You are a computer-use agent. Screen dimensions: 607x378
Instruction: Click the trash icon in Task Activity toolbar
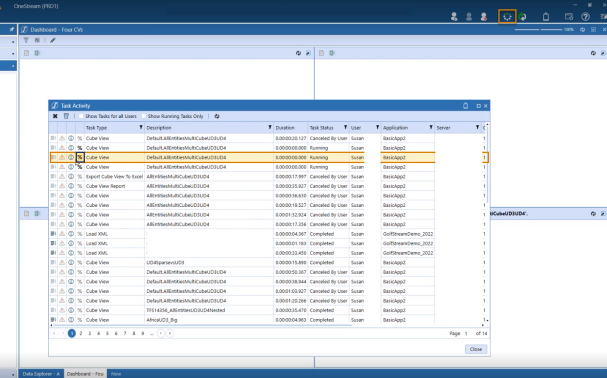pos(66,116)
